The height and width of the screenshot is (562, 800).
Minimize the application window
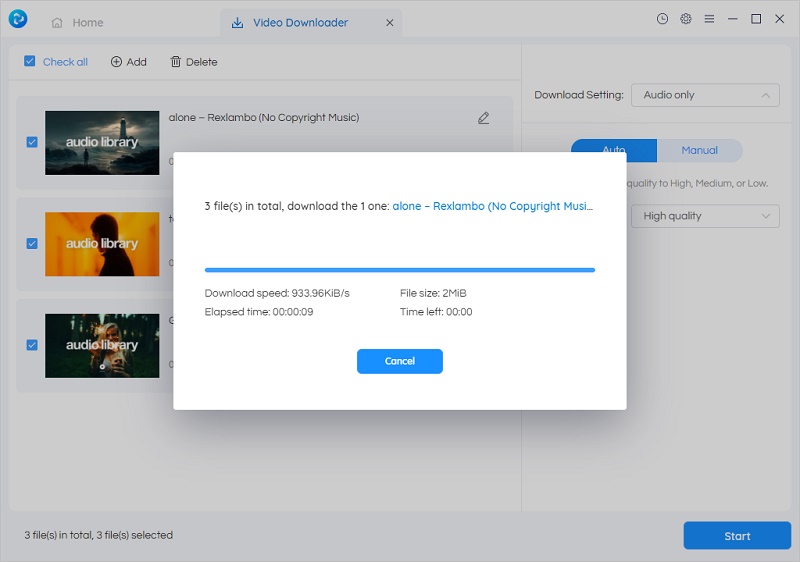pyautogui.click(x=733, y=19)
